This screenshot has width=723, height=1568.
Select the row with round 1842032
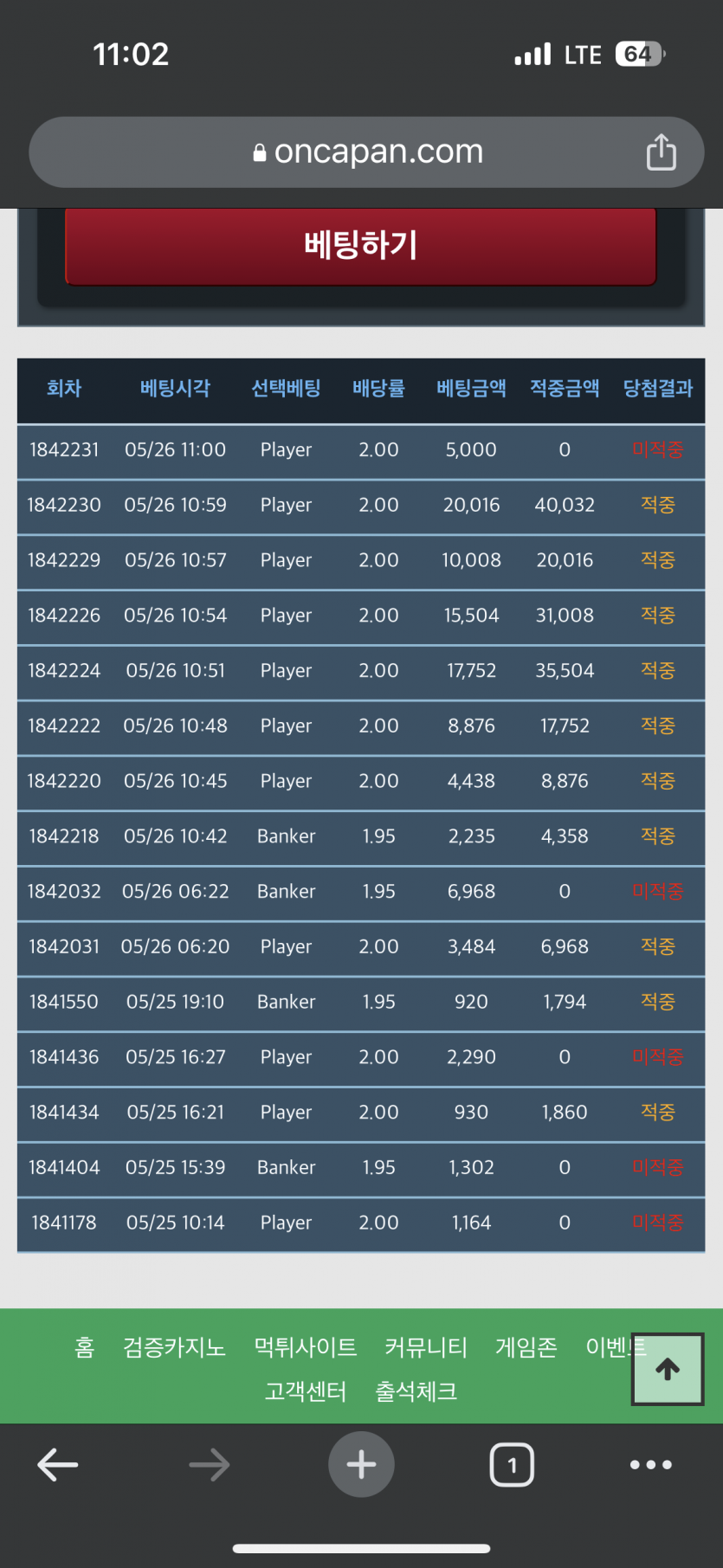(361, 892)
